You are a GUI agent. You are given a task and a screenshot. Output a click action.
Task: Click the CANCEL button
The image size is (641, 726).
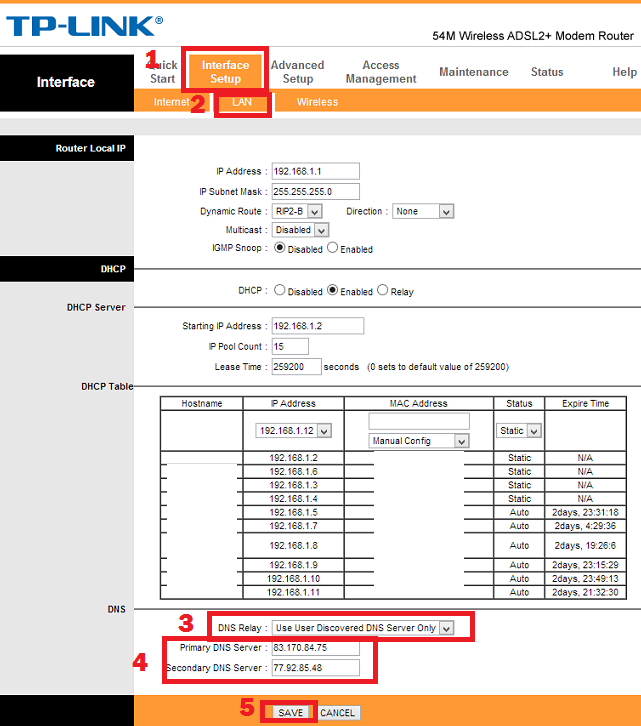(x=337, y=713)
